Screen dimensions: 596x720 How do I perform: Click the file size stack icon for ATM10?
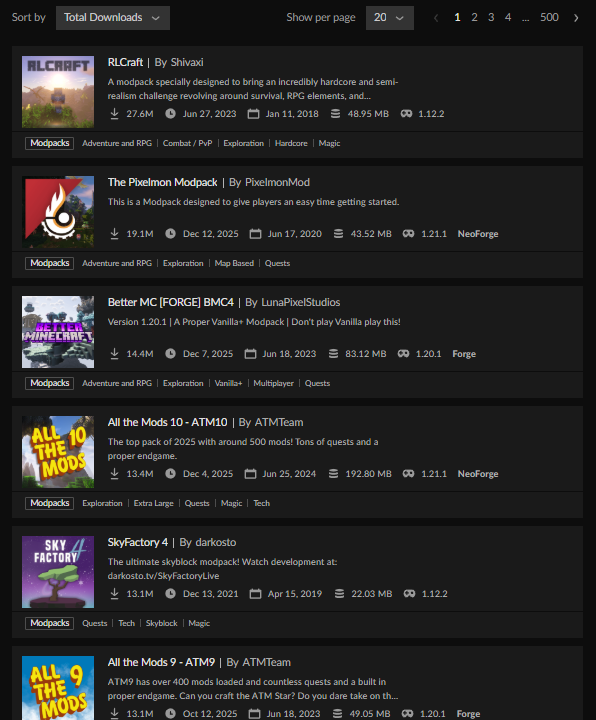[x=334, y=473]
